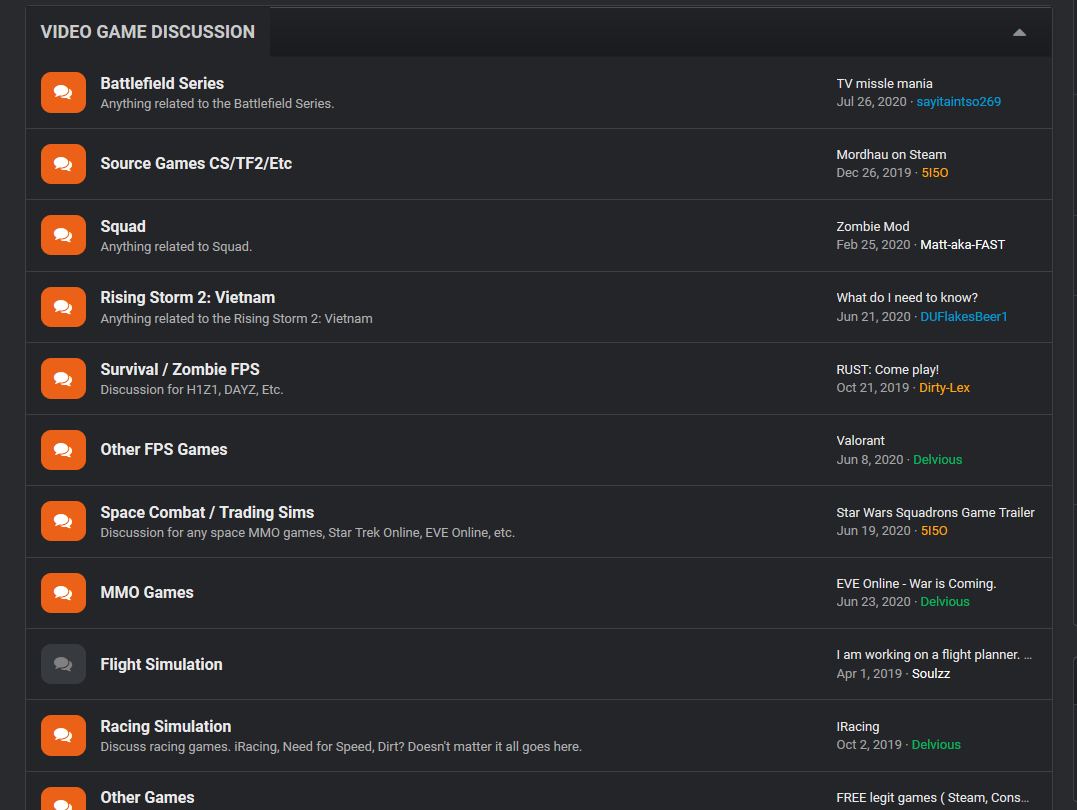The width and height of the screenshot is (1077, 810).
Task: Collapse the Video Game Discussion category
Action: [1019, 32]
